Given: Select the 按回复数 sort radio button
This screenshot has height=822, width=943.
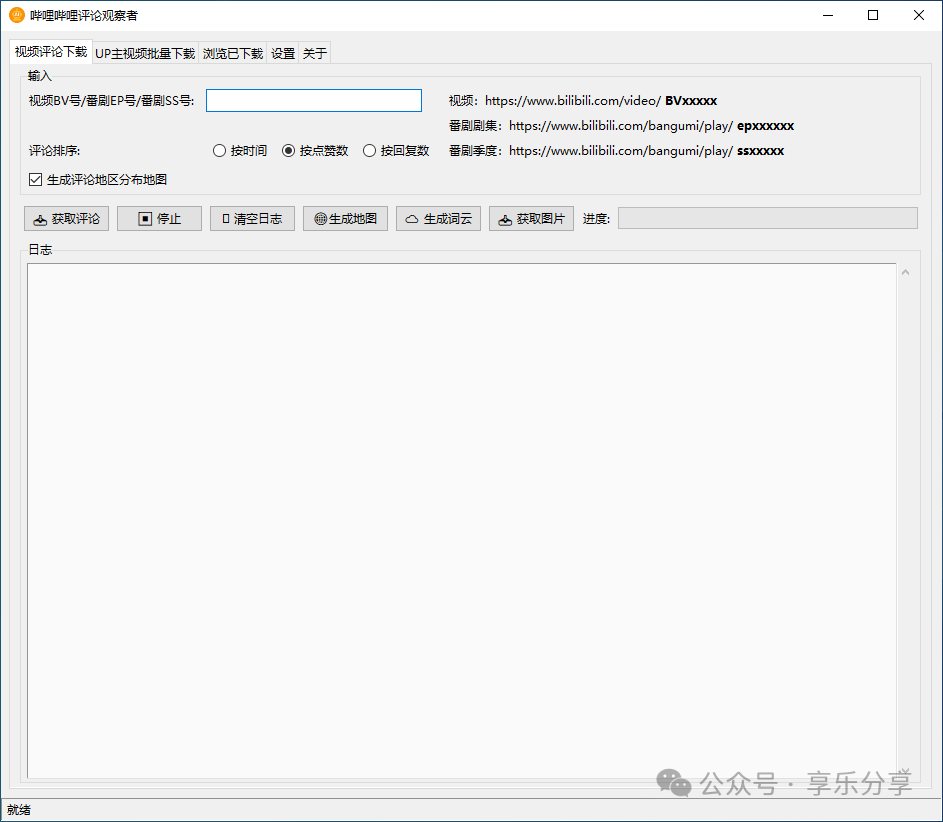Looking at the screenshot, I should pos(370,151).
